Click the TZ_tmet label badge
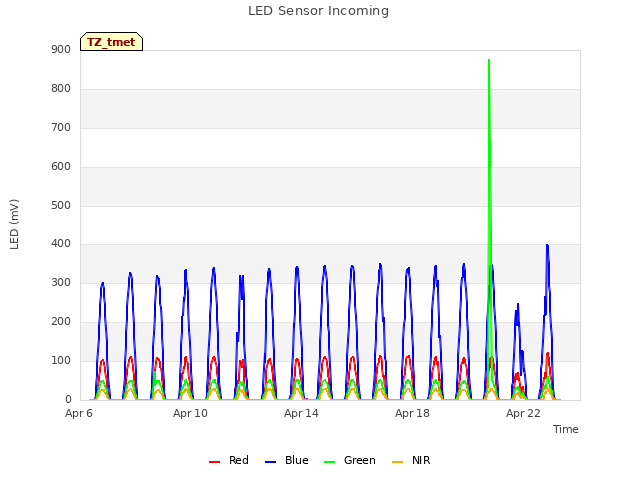640x480 pixels. pos(111,42)
